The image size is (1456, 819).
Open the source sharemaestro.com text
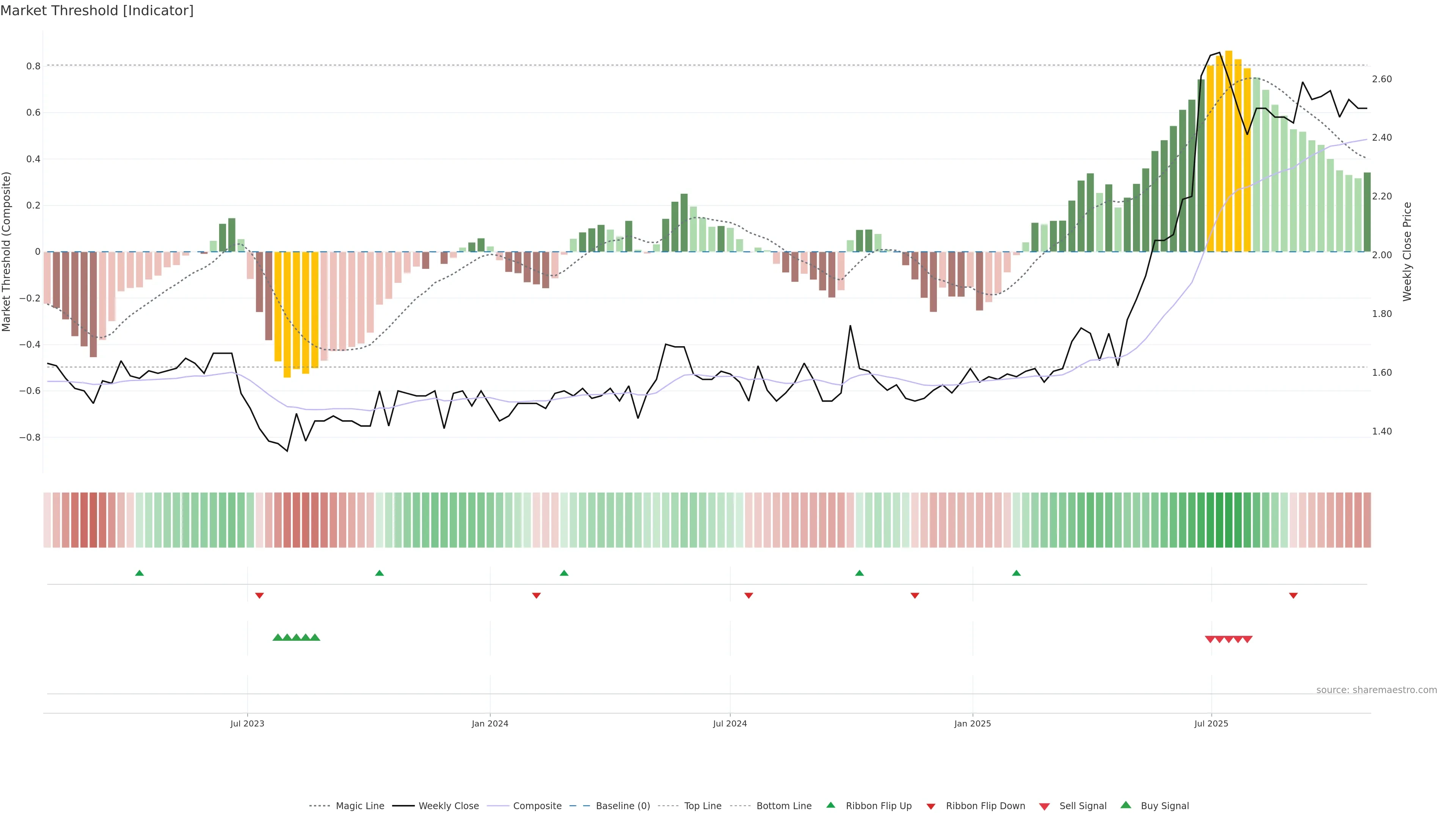[x=1376, y=690]
